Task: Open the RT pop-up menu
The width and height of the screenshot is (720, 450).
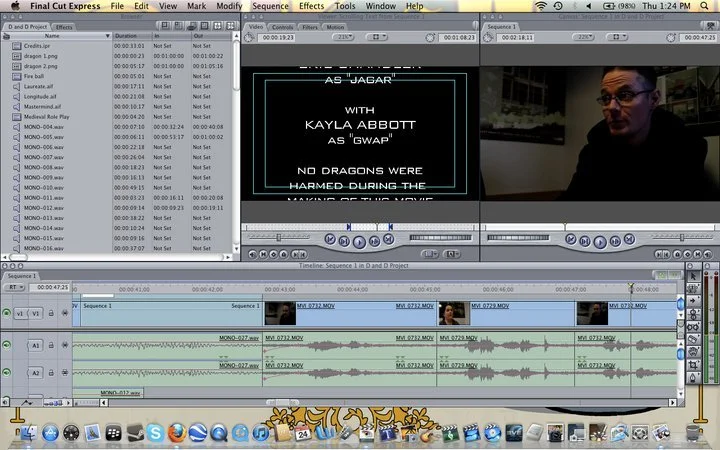Action: tap(14, 287)
